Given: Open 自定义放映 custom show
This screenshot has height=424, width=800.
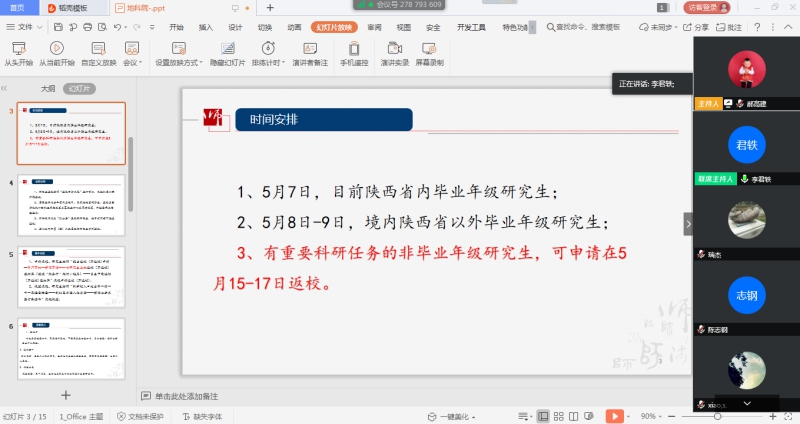Looking at the screenshot, I should point(99,52).
